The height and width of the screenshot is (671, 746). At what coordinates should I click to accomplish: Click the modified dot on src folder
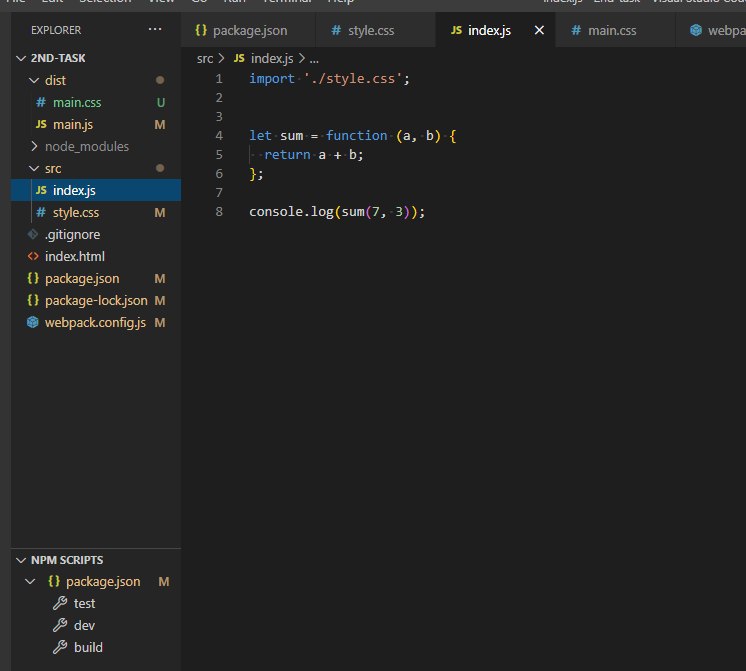pos(160,168)
